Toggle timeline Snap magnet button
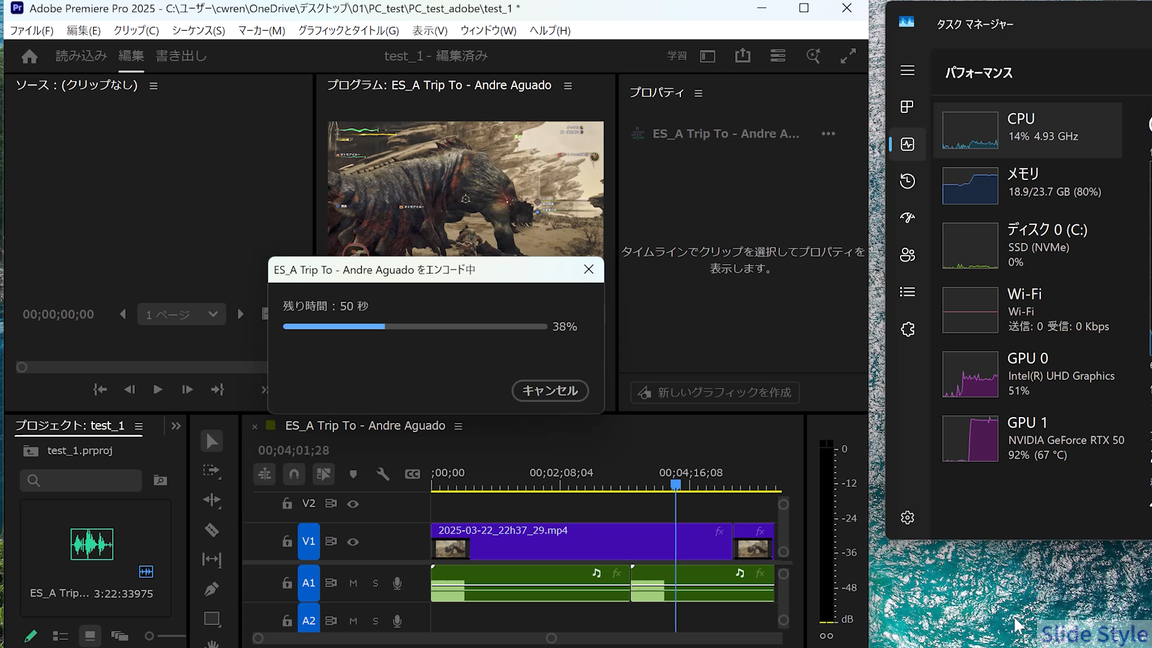1152x648 pixels. [293, 474]
